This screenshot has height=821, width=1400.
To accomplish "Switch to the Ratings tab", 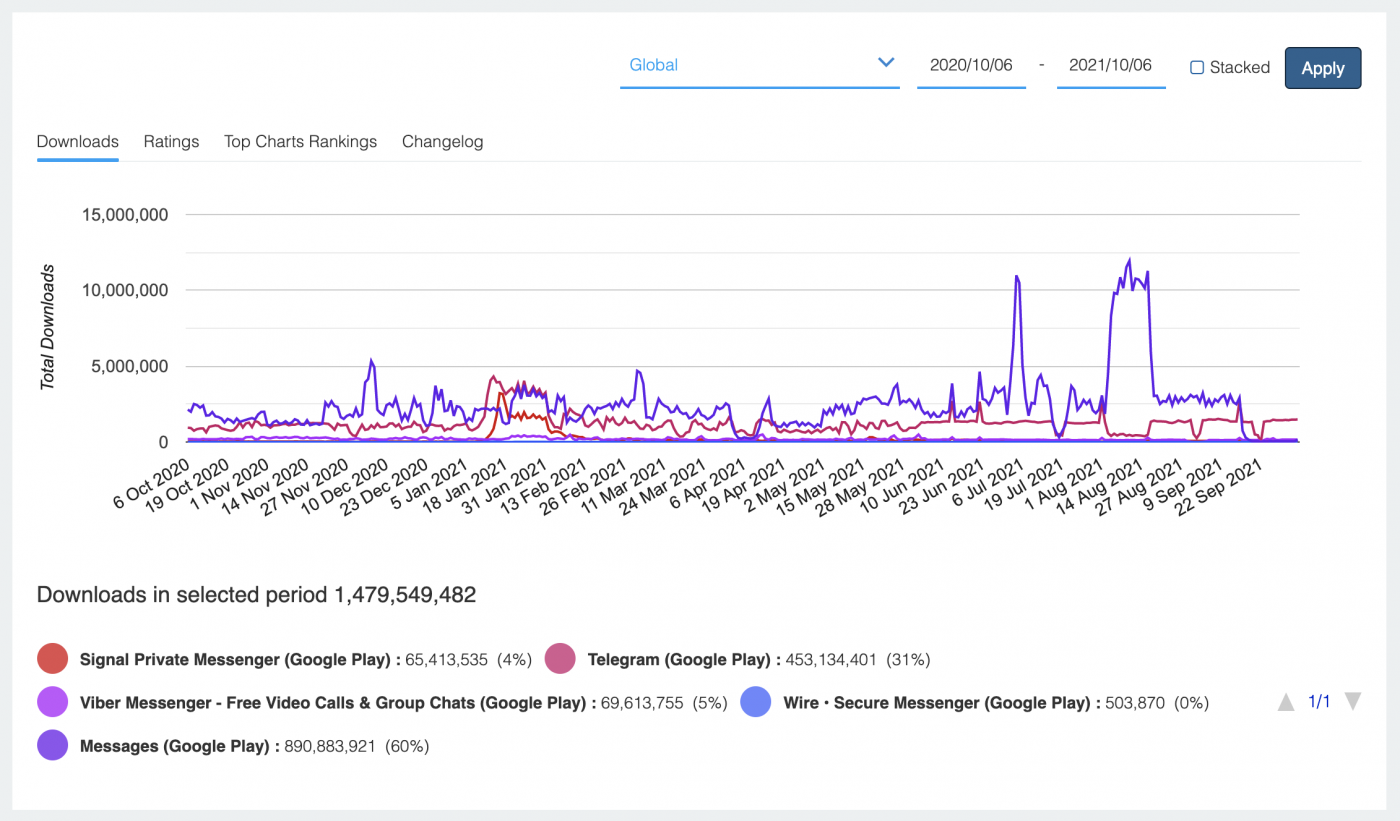I will coord(171,141).
